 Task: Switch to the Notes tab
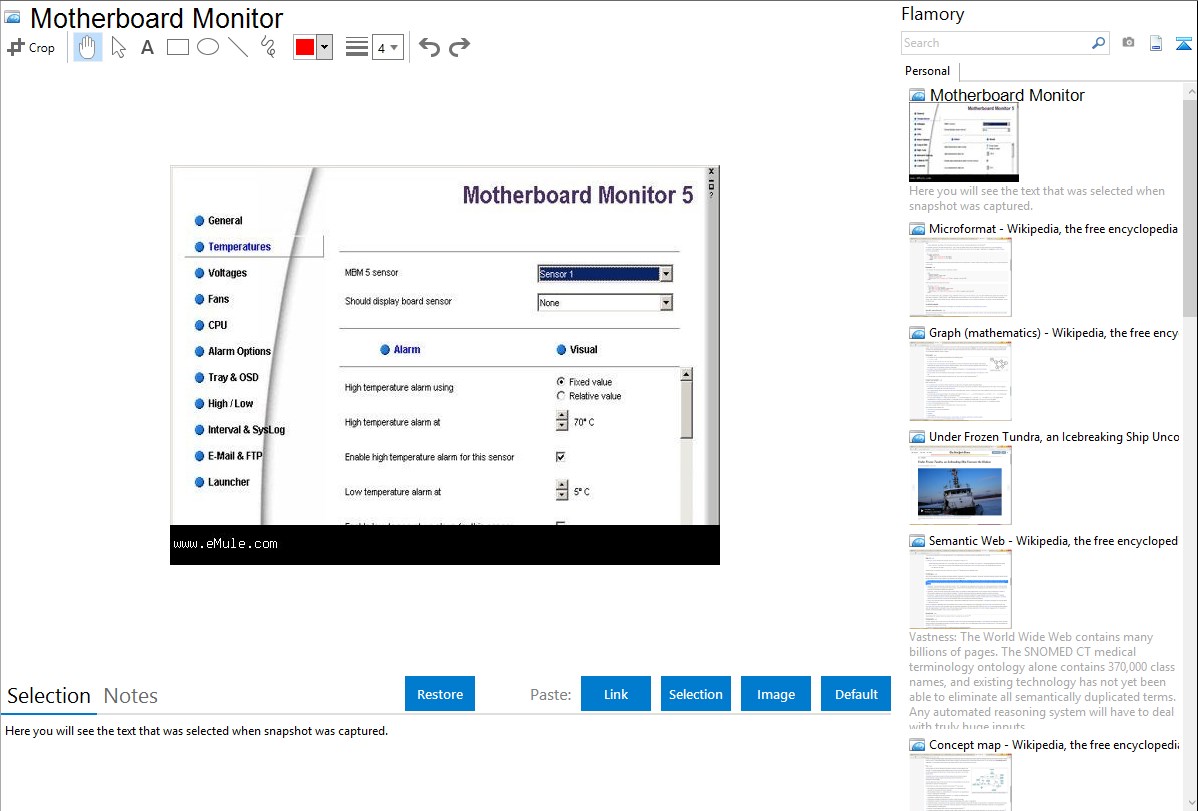click(131, 696)
